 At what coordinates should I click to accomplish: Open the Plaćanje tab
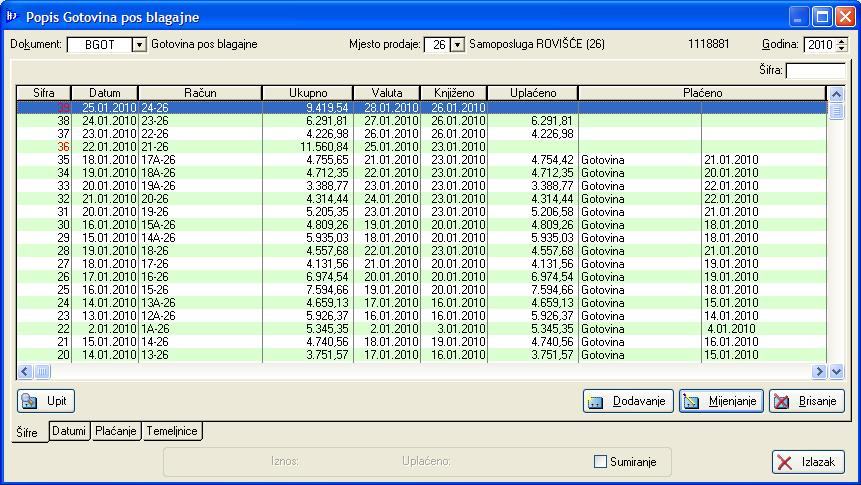[x=117, y=431]
